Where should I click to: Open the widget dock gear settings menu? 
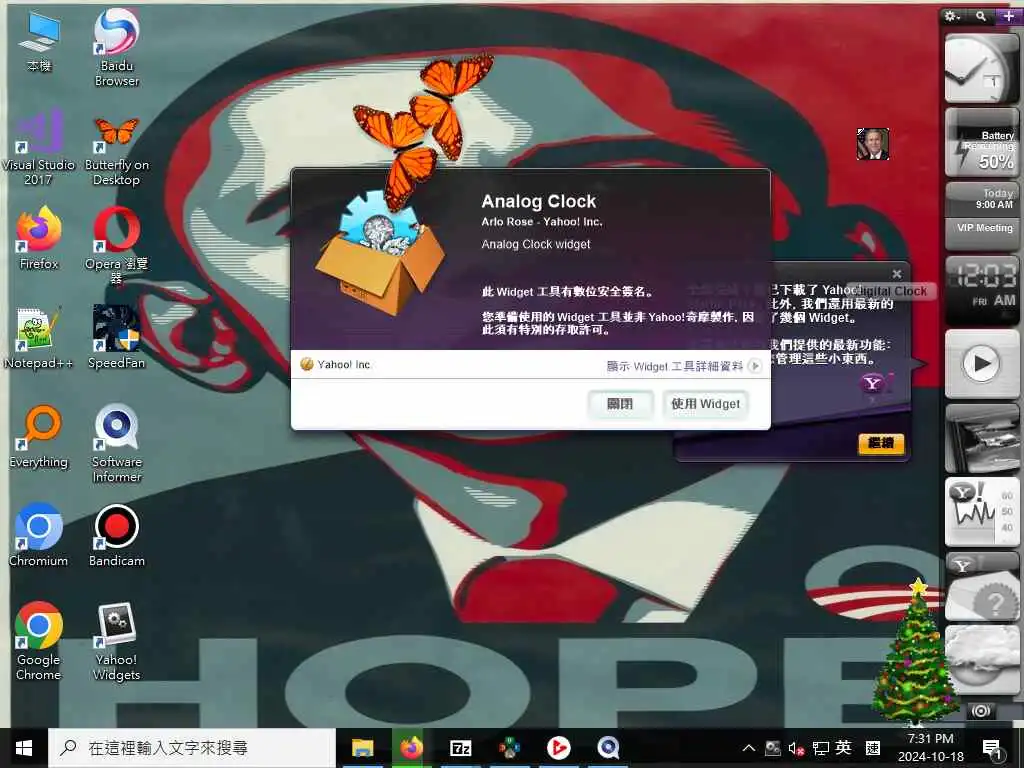click(953, 16)
